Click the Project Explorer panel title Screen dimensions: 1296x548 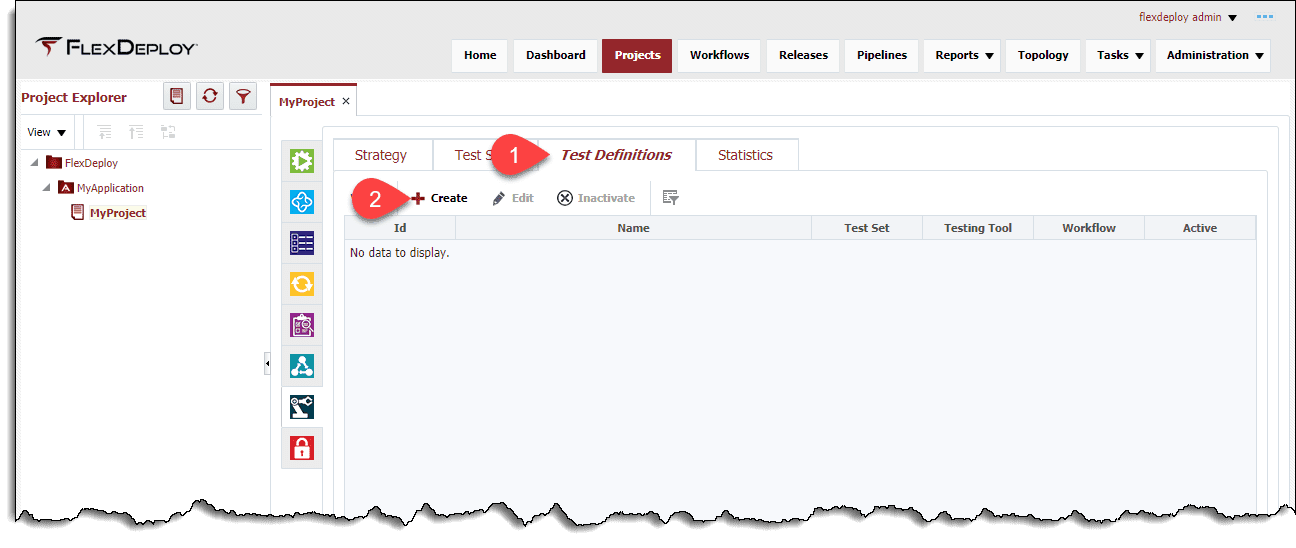(x=74, y=97)
